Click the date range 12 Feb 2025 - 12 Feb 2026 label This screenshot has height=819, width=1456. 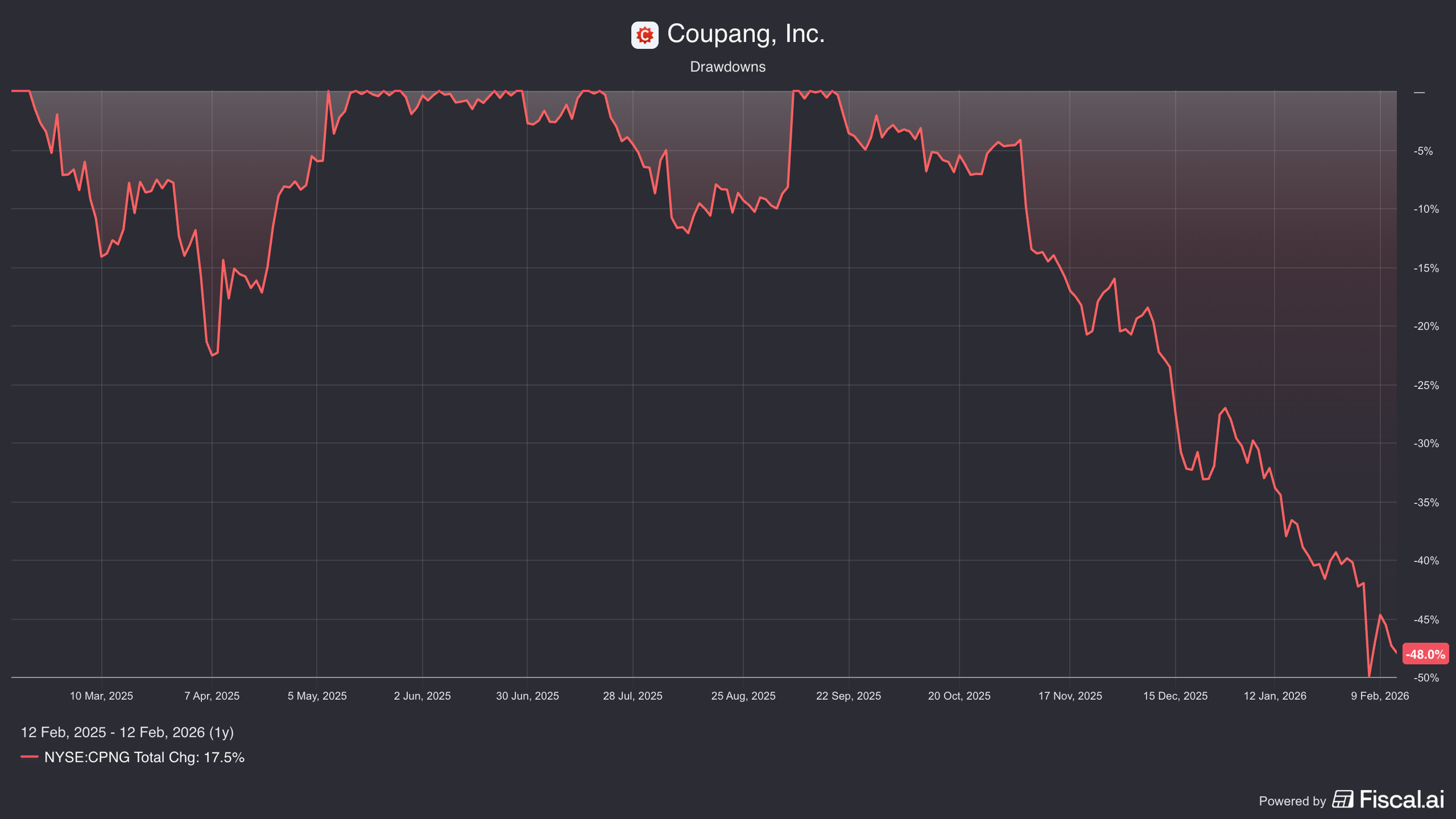coord(127,732)
